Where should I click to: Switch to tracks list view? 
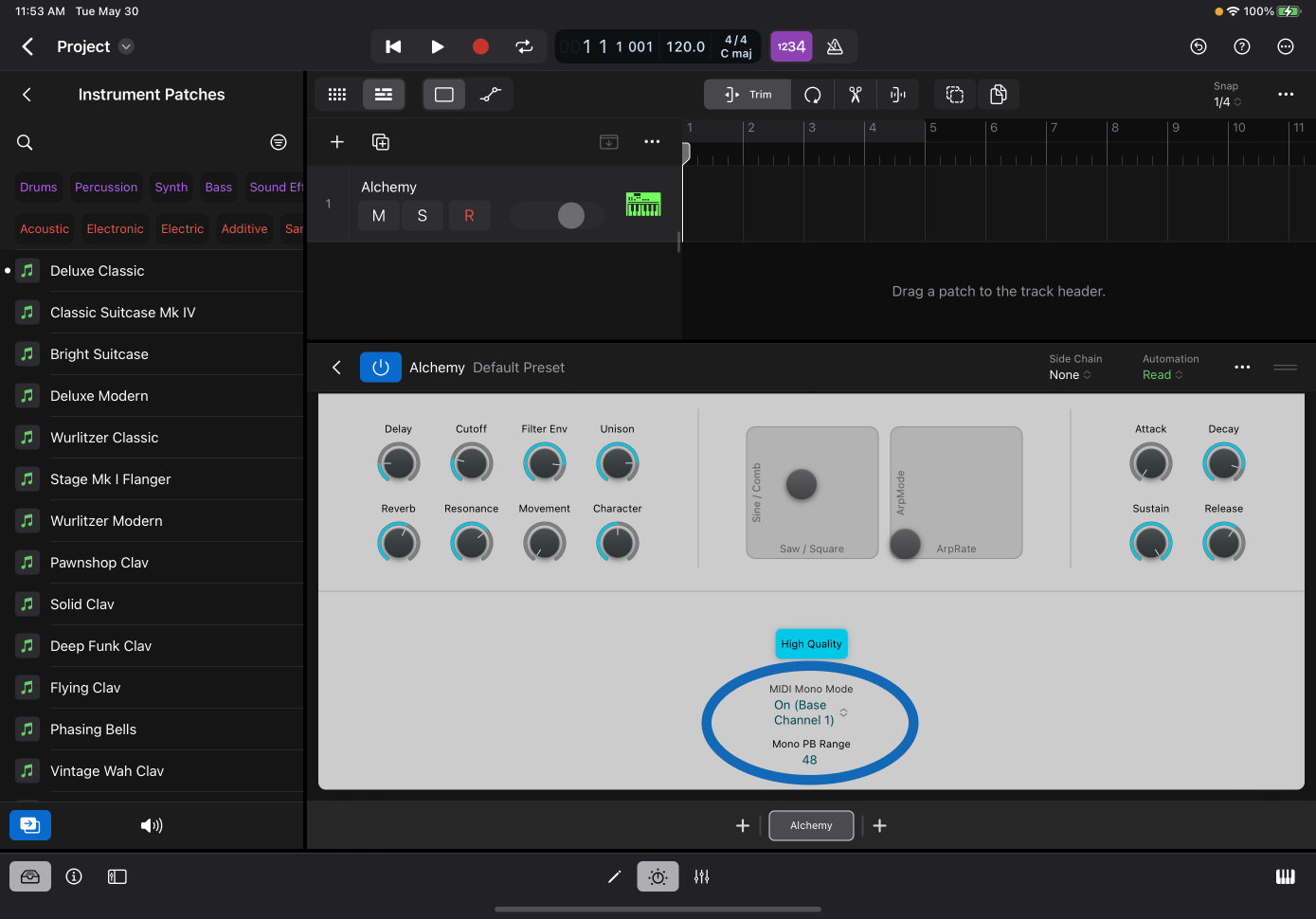pos(384,95)
